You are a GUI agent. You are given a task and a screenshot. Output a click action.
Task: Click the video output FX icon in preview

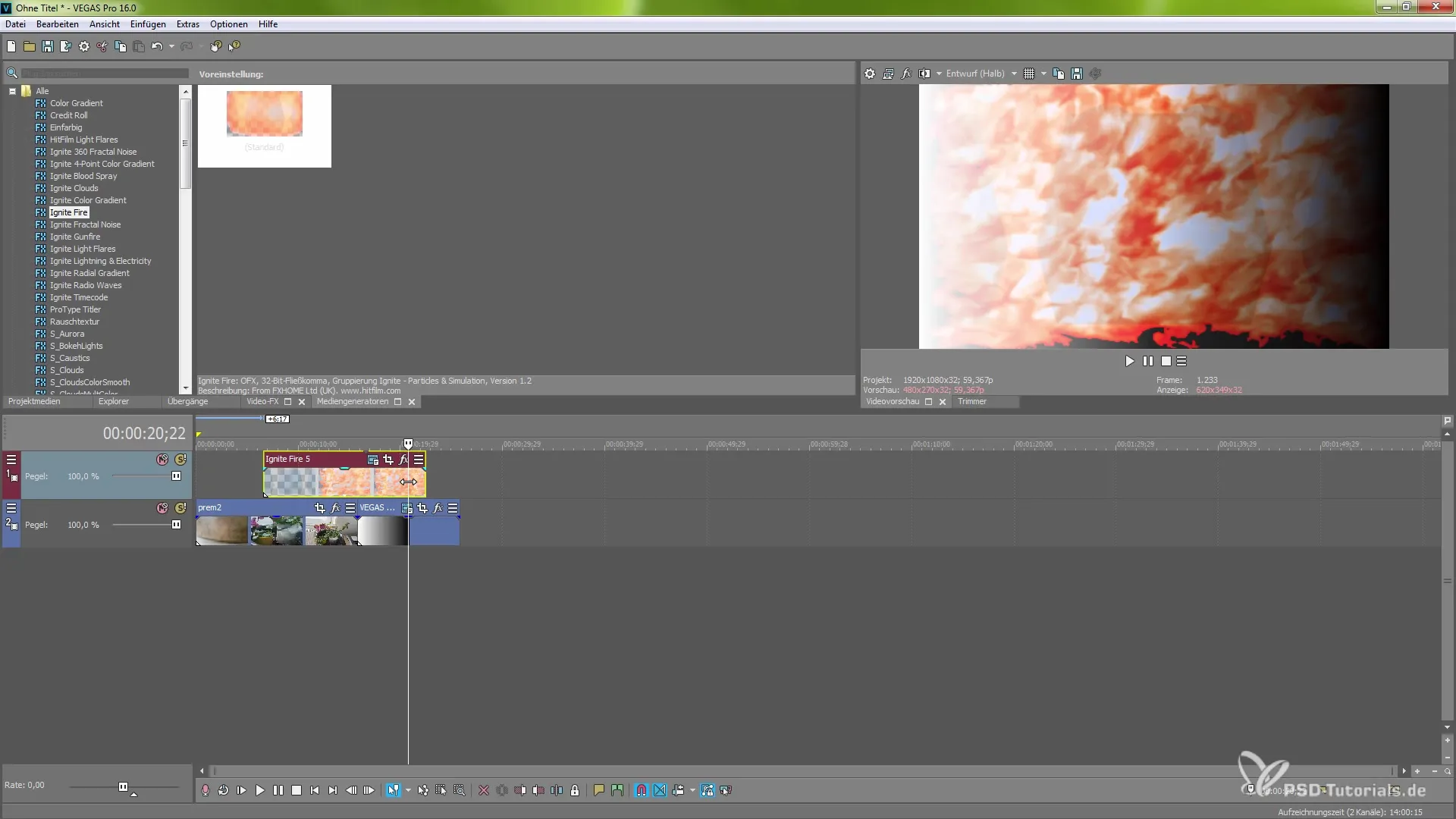[x=906, y=74]
